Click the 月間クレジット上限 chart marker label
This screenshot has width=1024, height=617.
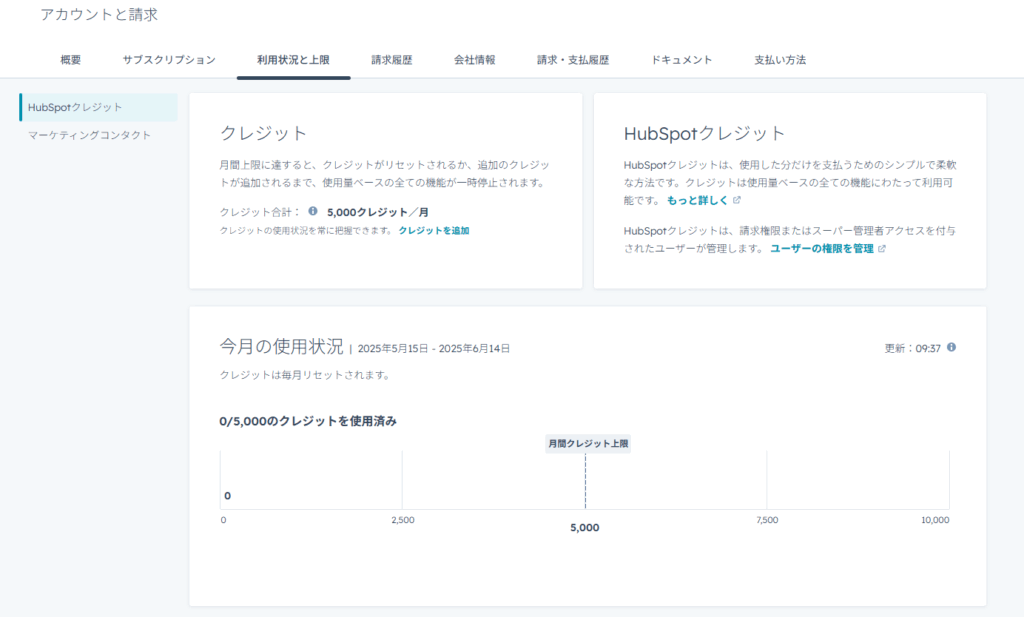pyautogui.click(x=588, y=444)
